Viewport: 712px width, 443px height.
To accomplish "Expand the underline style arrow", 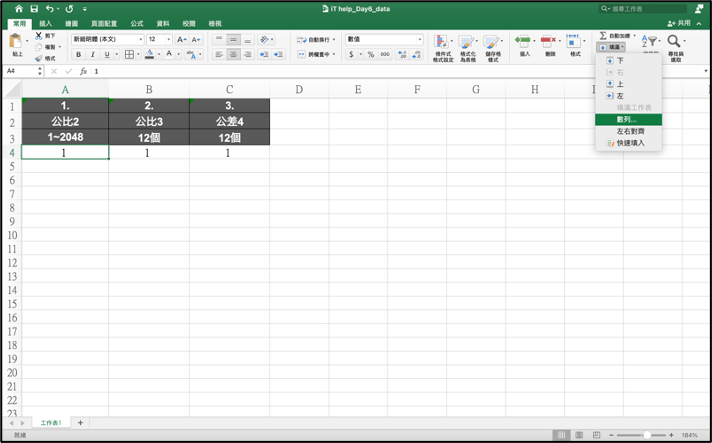I will pyautogui.click(x=117, y=54).
